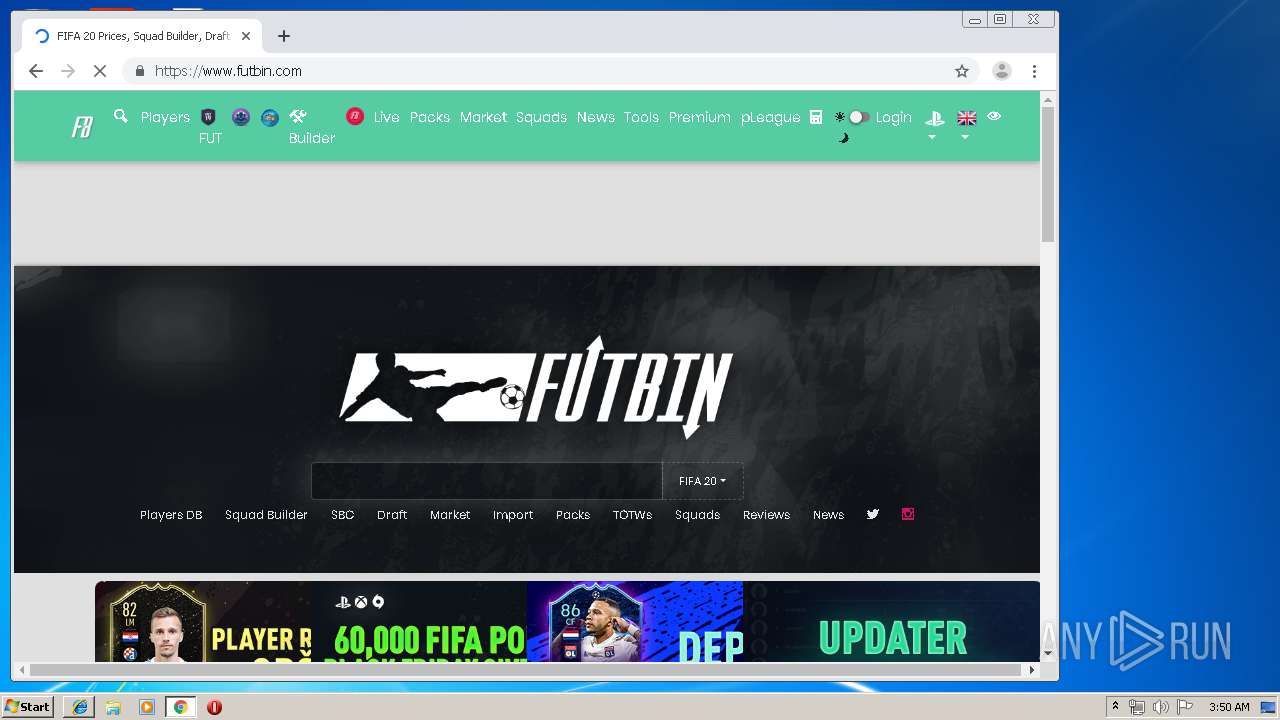Image resolution: width=1280 pixels, height=720 pixels.
Task: Open media player from taskbar
Action: click(x=147, y=707)
